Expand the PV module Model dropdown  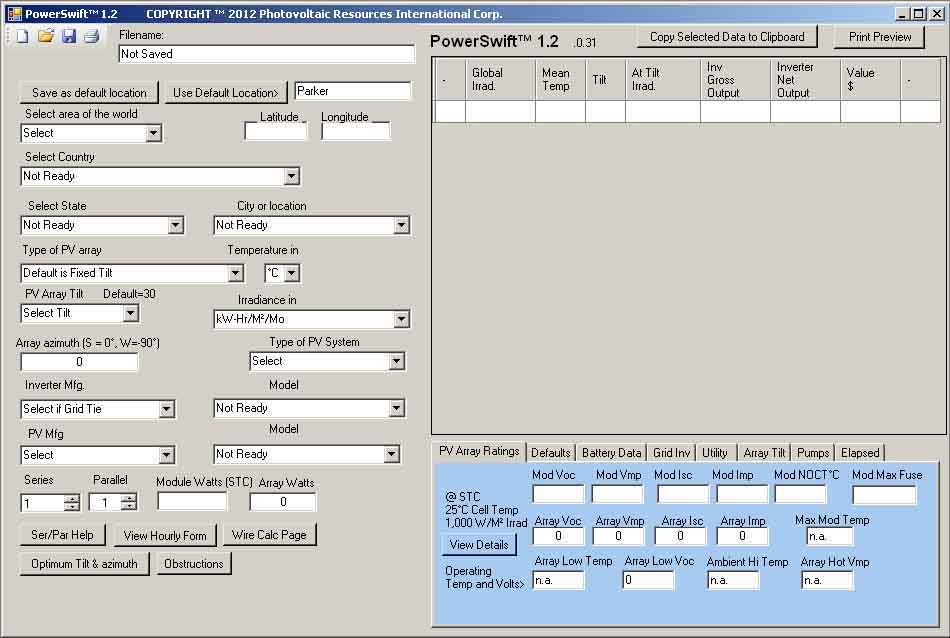point(391,454)
